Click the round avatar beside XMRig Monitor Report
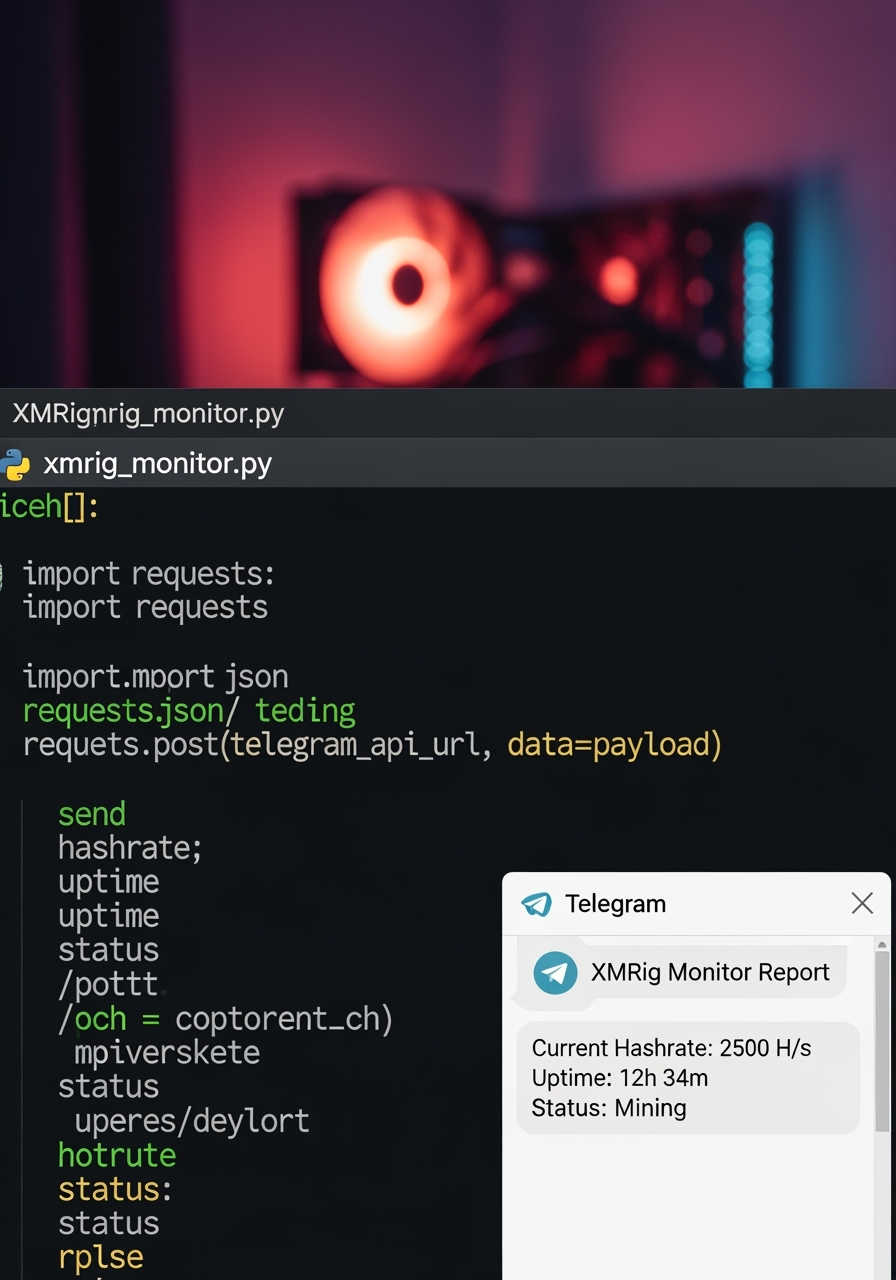The height and width of the screenshot is (1280, 896). click(x=555, y=973)
